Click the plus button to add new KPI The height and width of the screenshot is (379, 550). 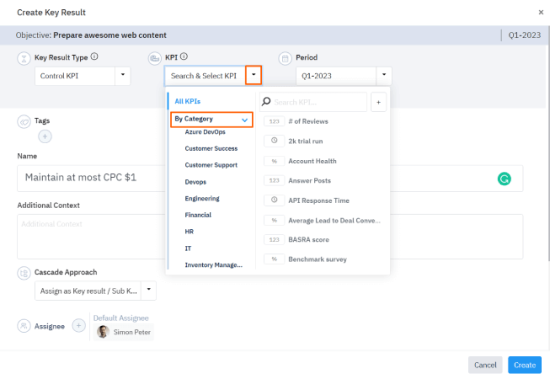[x=378, y=102]
